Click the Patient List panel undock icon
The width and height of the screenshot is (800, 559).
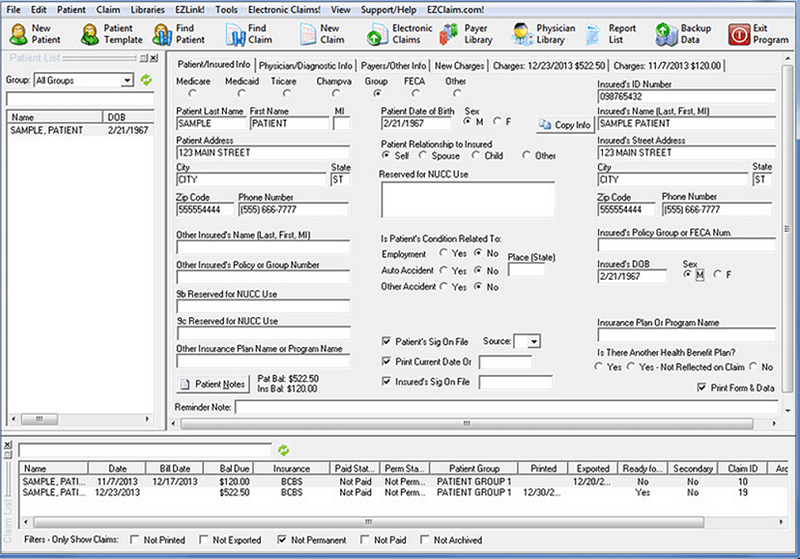144,58
